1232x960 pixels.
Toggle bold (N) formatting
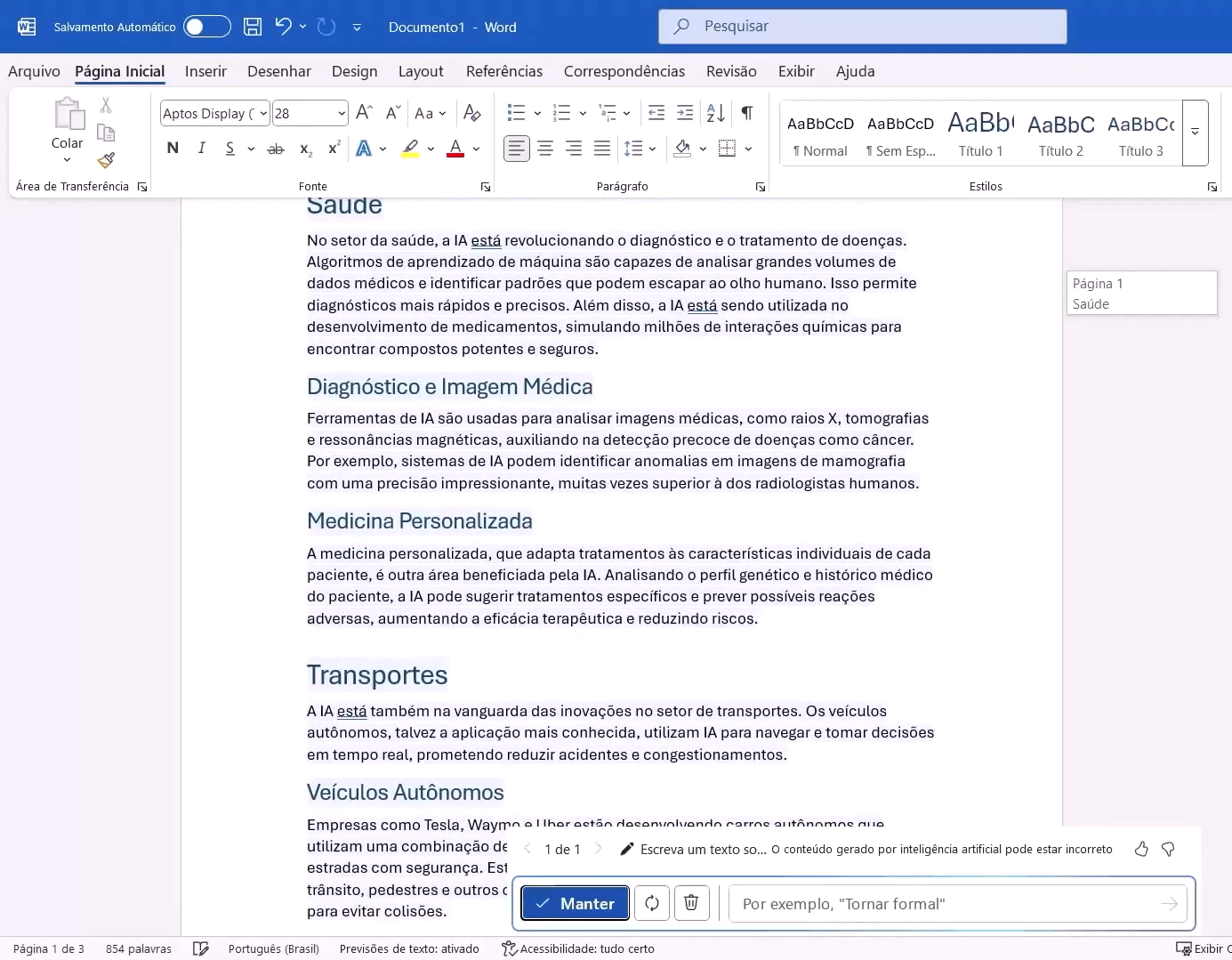coord(173,149)
